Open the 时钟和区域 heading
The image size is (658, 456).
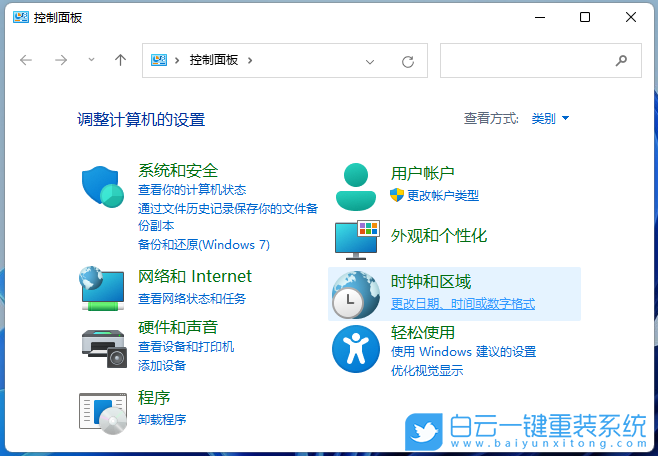(x=431, y=281)
